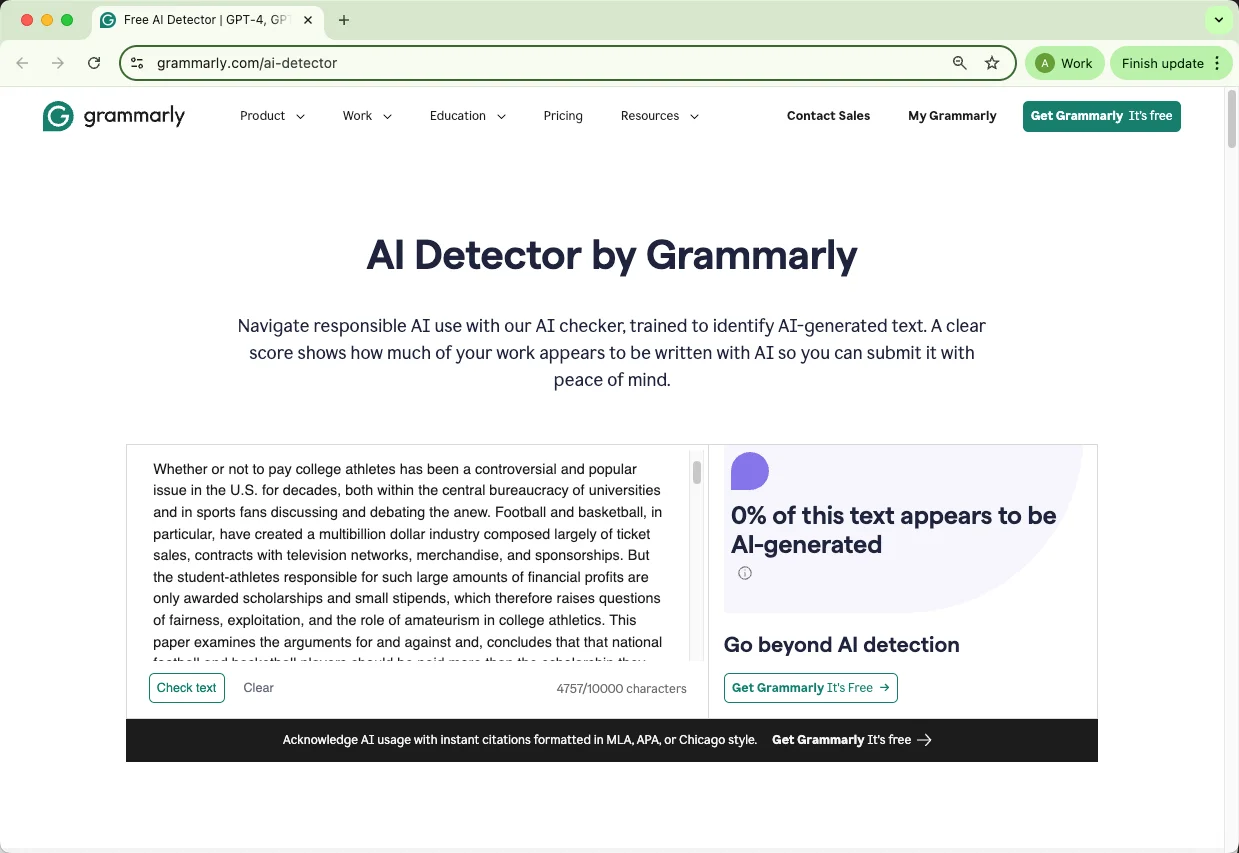Viewport: 1239px width, 853px height.
Task: Click the text area scrollbar thumb
Action: coord(697,472)
